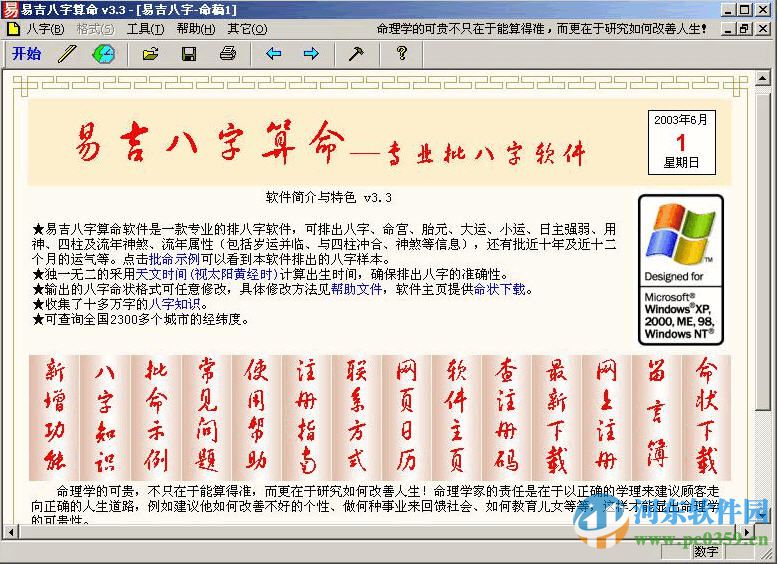Select the pencil edit icon
The width and height of the screenshot is (778, 564).
[x=67, y=54]
